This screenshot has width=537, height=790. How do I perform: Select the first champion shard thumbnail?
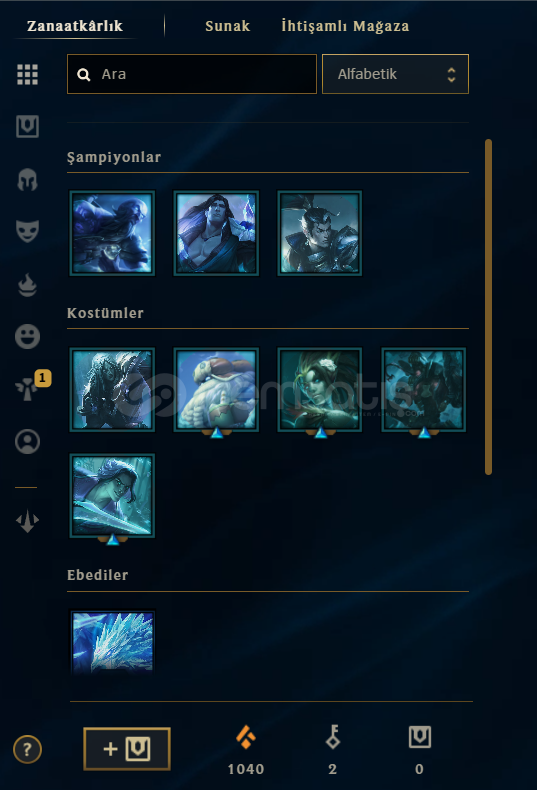(112, 233)
